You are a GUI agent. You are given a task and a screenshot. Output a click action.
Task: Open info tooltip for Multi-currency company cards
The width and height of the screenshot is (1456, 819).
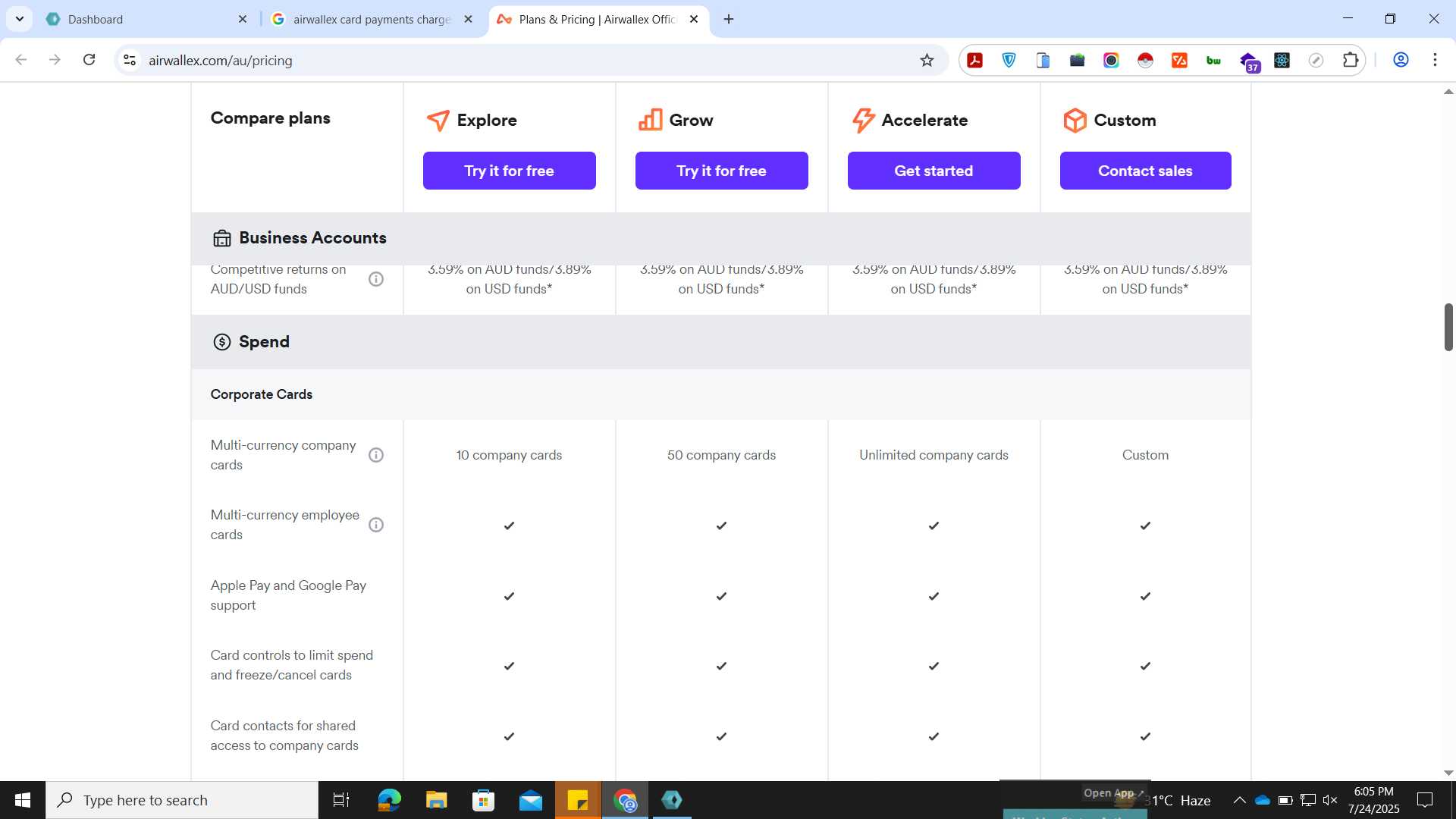tap(376, 455)
